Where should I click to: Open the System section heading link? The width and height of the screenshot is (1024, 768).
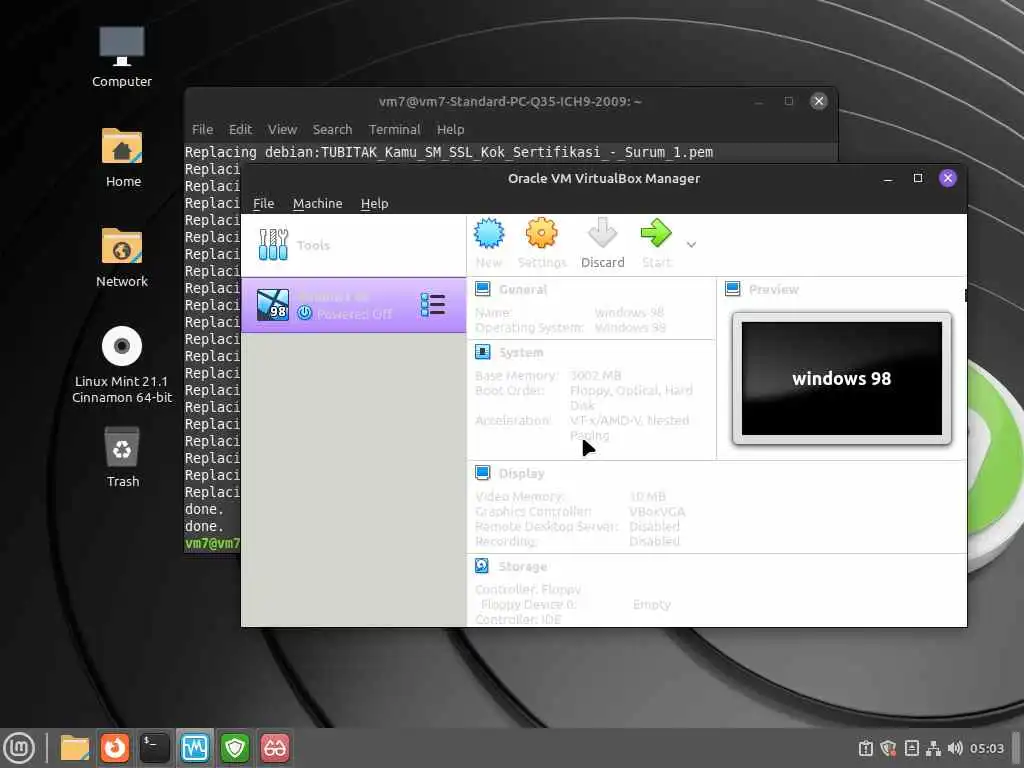coord(520,353)
